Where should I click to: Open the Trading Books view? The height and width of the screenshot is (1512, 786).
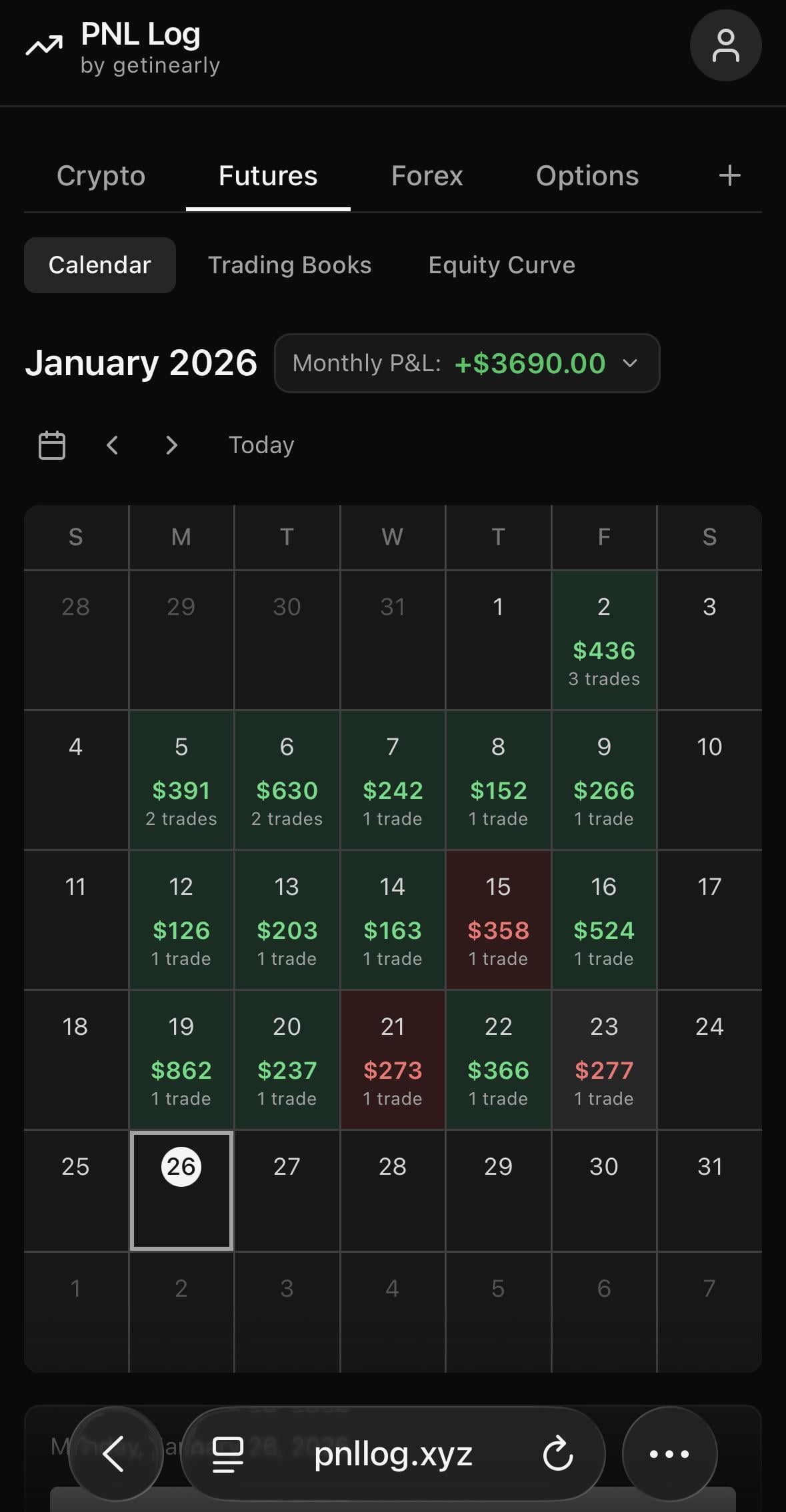point(289,265)
